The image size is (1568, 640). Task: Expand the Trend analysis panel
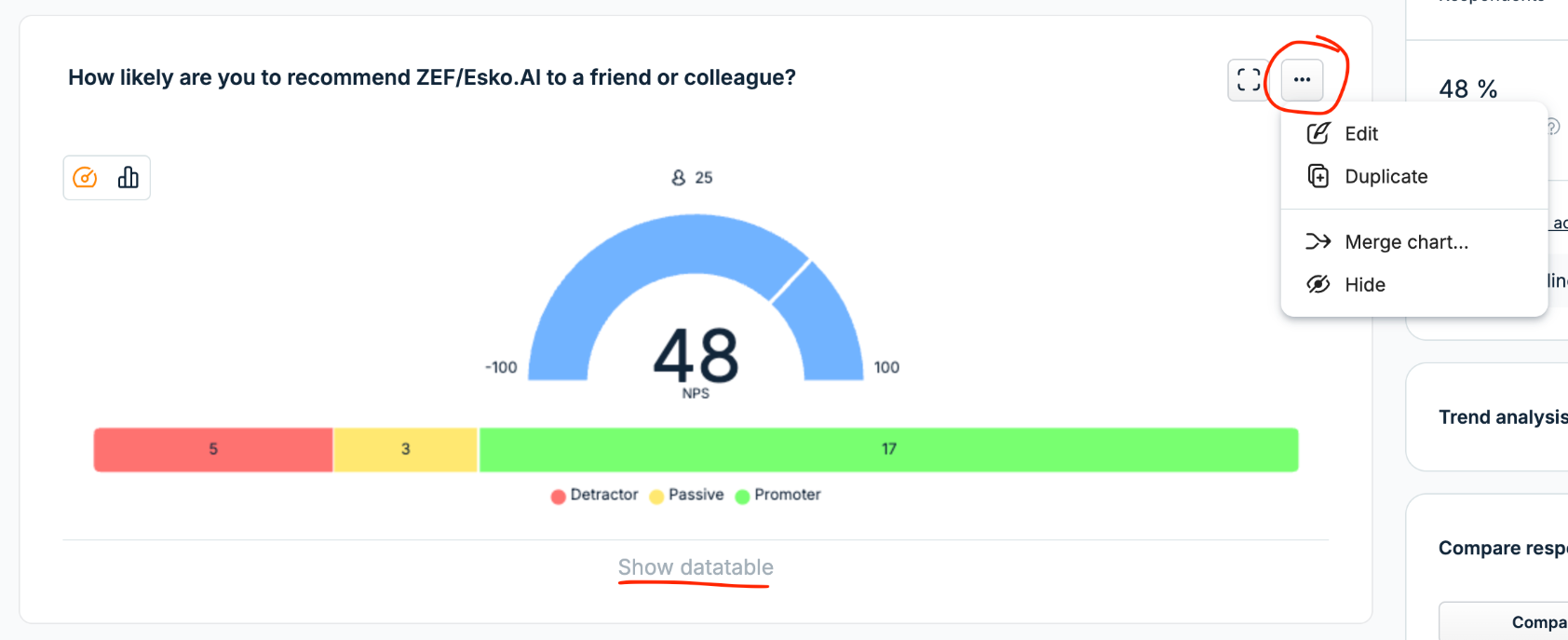click(x=1502, y=416)
